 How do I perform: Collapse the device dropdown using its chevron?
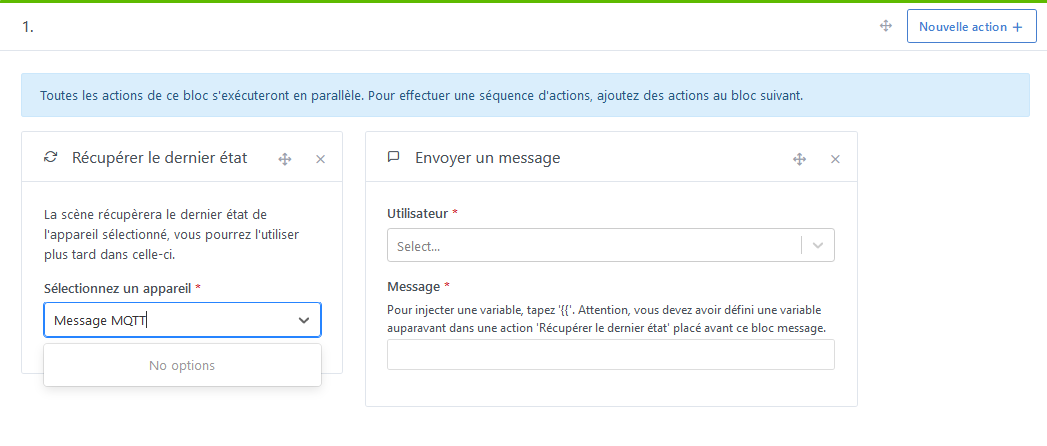point(304,320)
